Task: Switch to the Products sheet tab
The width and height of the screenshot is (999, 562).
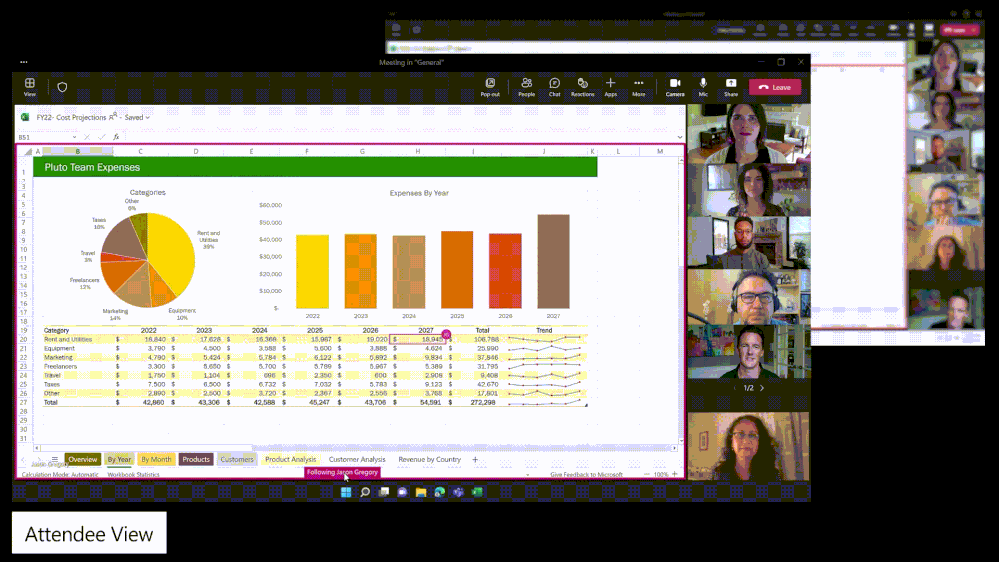Action: [196, 459]
